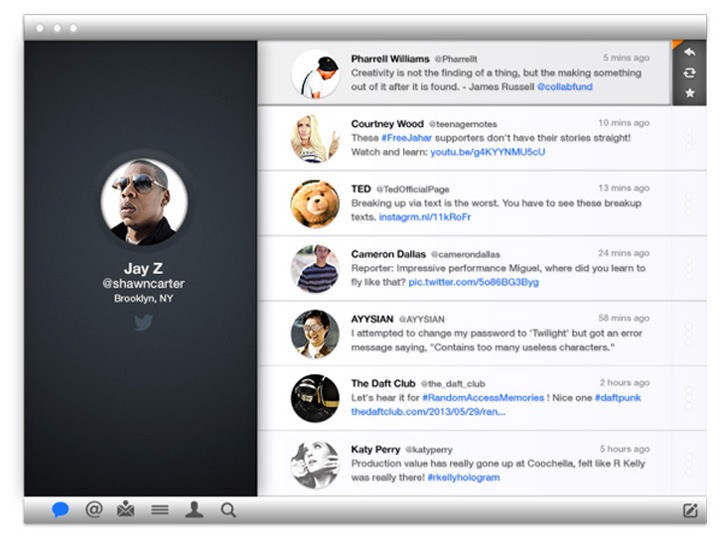Retweet Pharrell Williams' tweet

pyautogui.click(x=689, y=73)
